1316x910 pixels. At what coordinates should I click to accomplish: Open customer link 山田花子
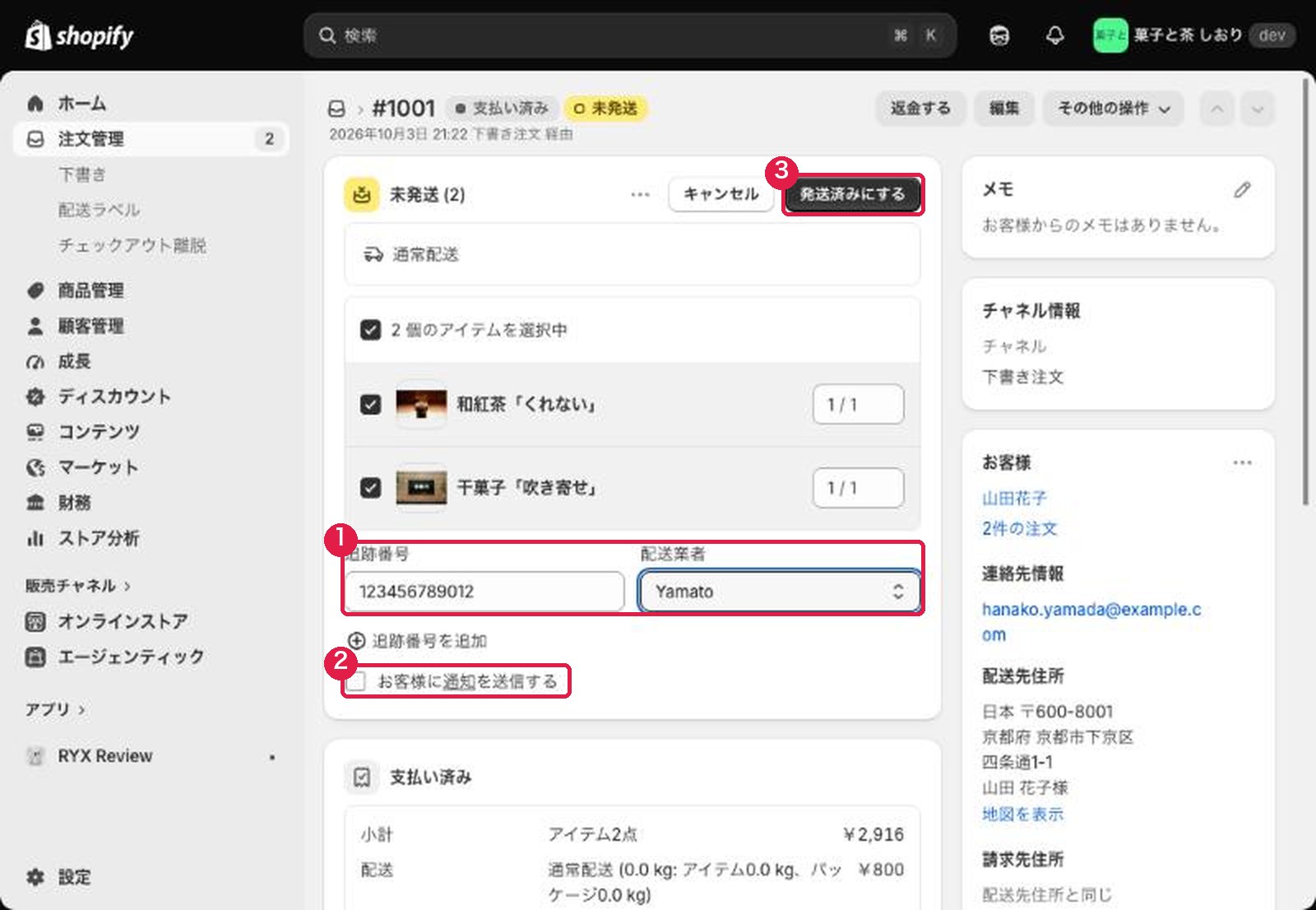pyautogui.click(x=1014, y=499)
